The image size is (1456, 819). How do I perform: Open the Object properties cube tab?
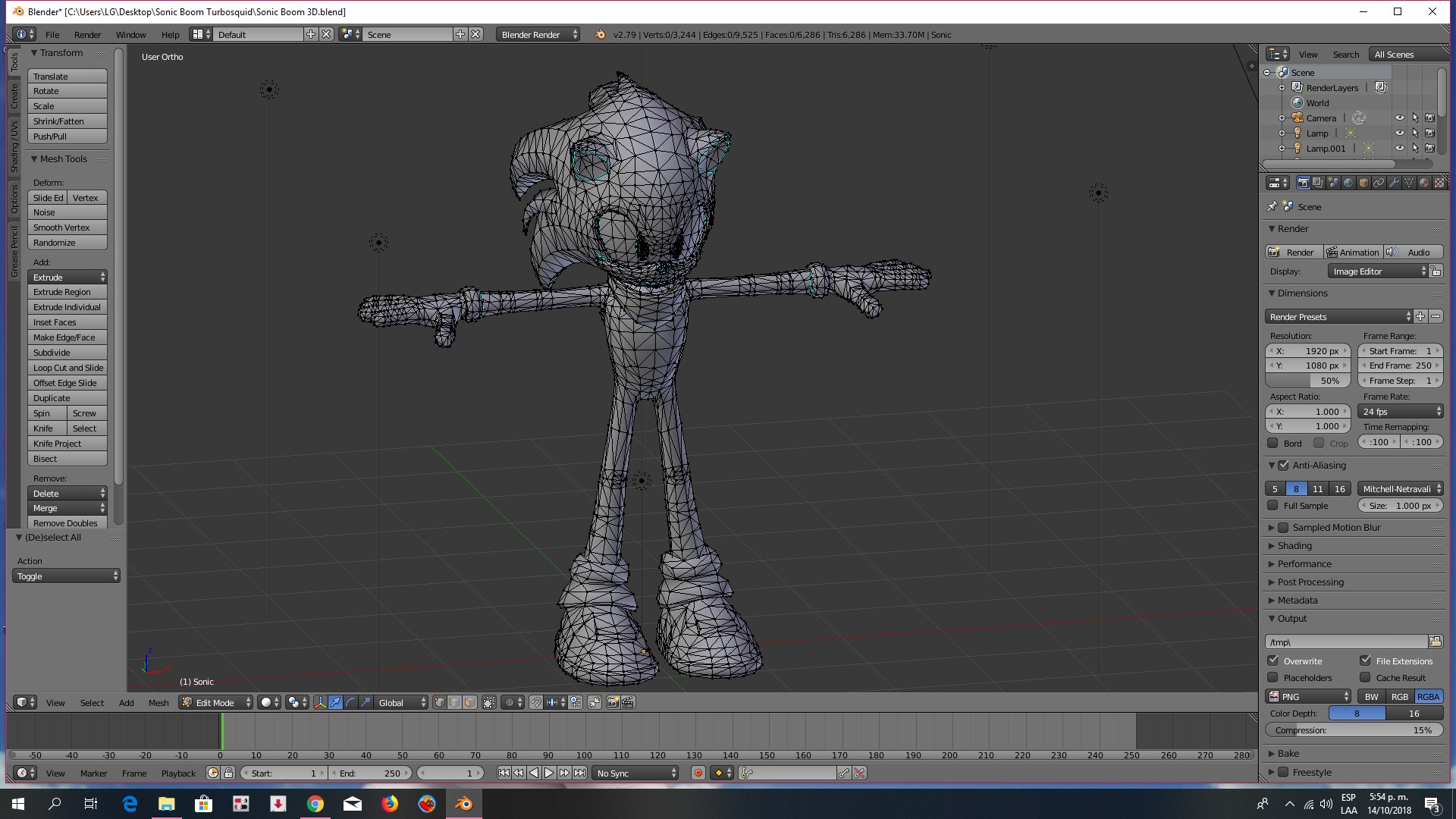click(1363, 183)
